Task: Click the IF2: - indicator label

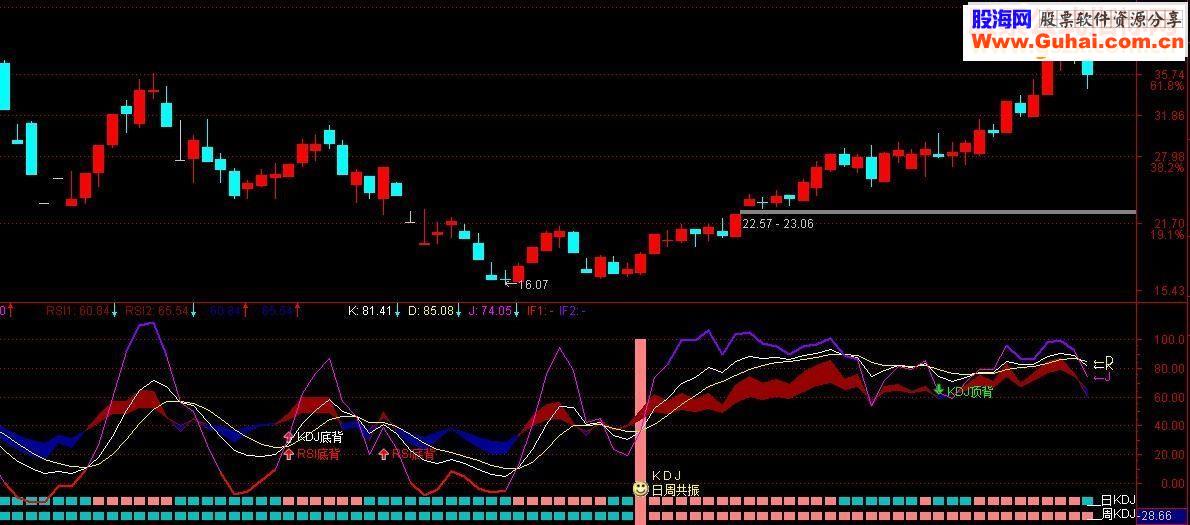Action: tap(572, 310)
